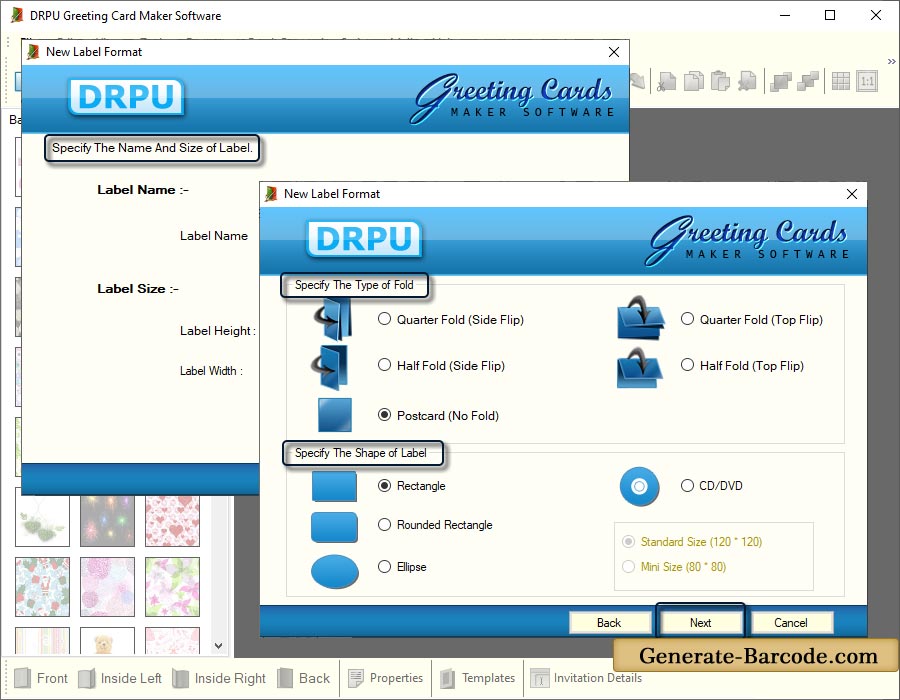
Task: Click the Rectangle shape preview icon
Action: tap(334, 486)
